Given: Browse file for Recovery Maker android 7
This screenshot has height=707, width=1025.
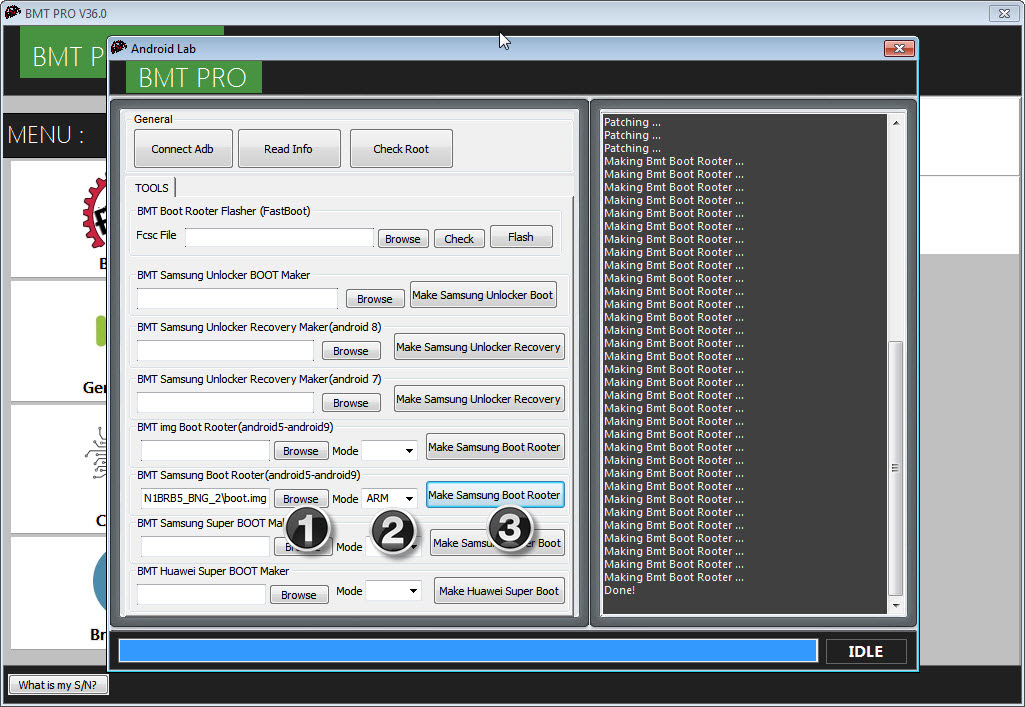Looking at the screenshot, I should 351,403.
